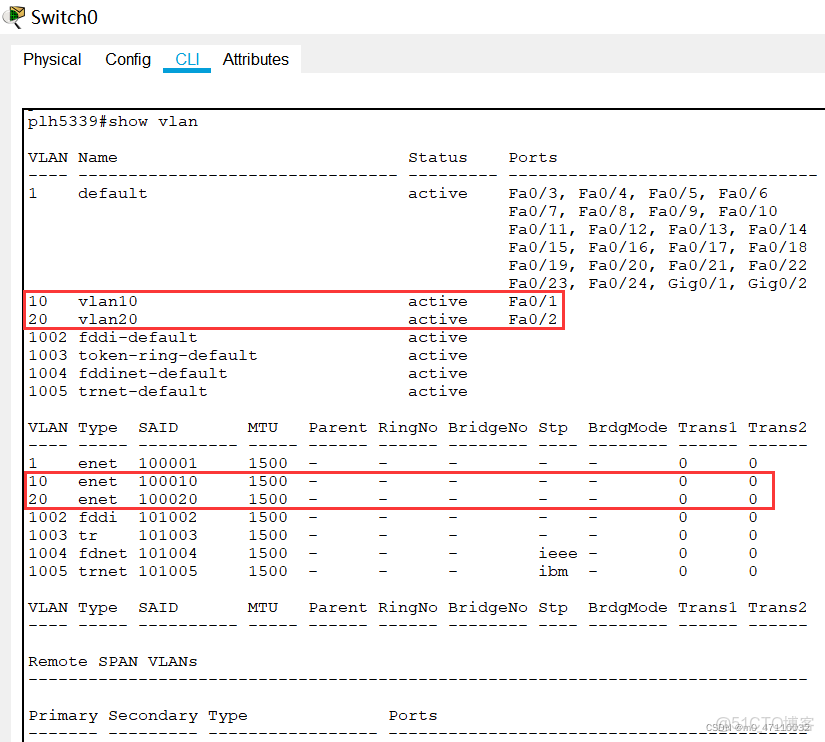Click port 'Fa0/2' in vlan20 row

532,319
